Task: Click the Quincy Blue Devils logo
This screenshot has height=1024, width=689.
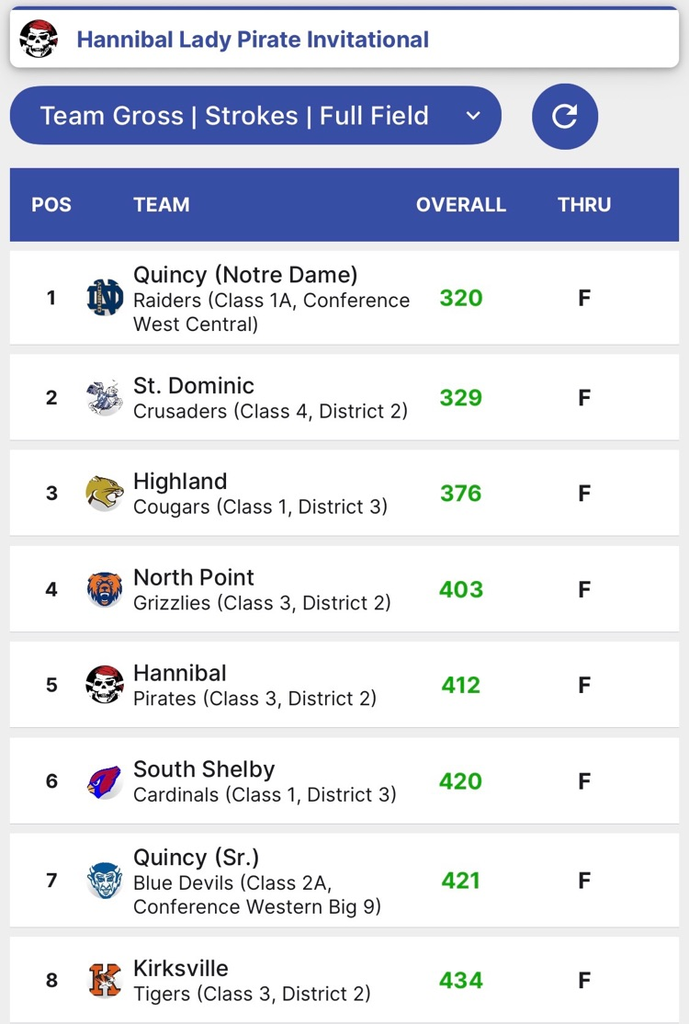Action: click(104, 880)
